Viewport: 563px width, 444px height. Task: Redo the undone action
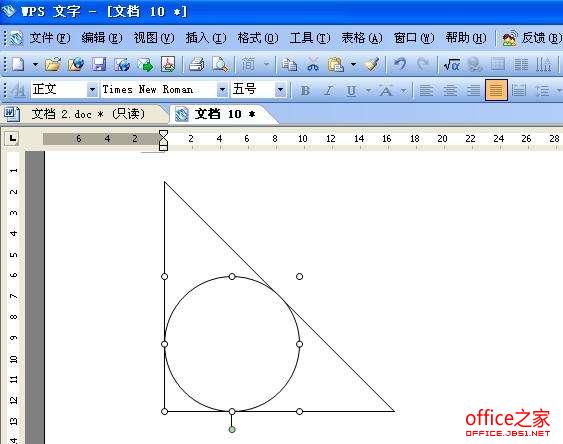pyautogui.click(x=423, y=65)
